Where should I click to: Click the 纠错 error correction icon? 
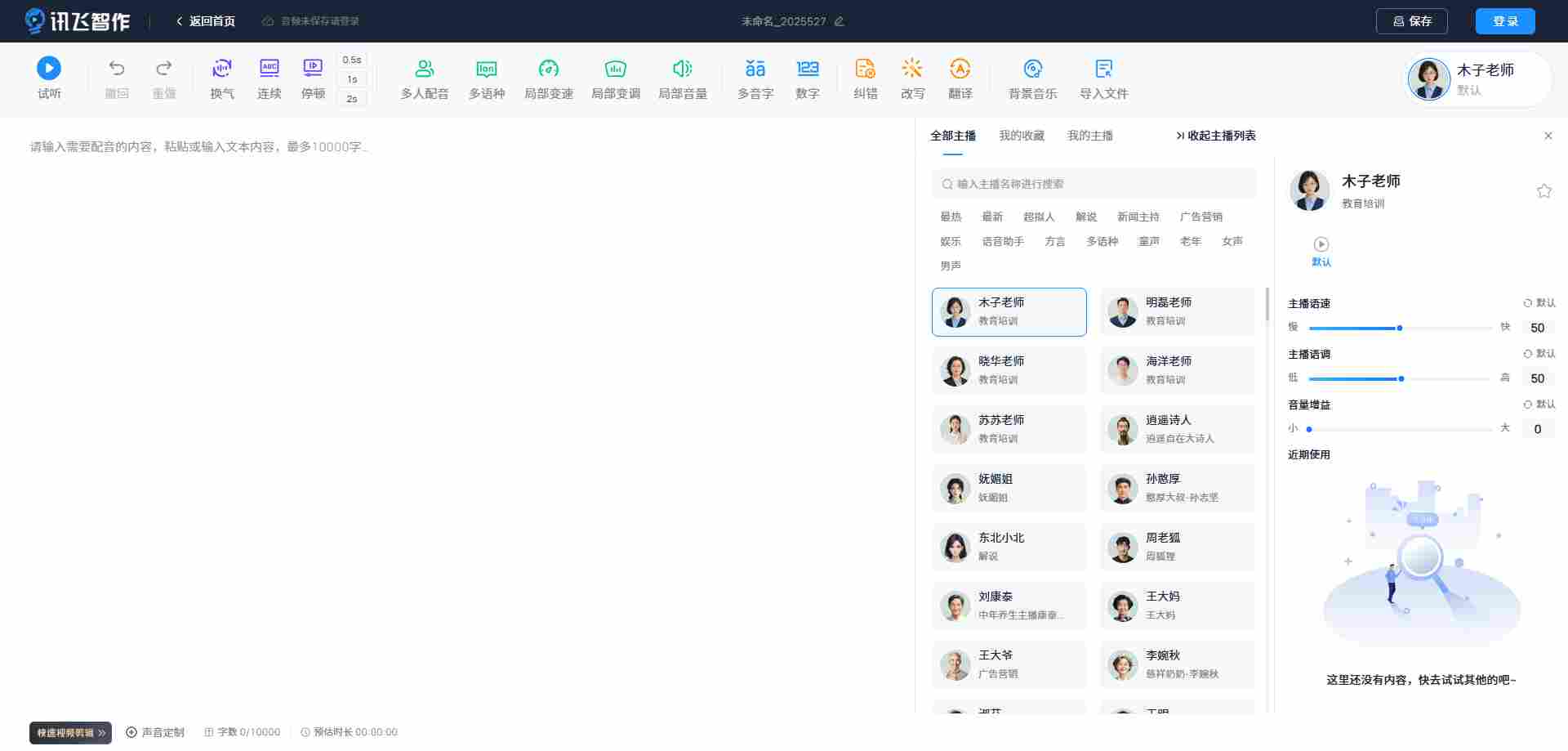865,78
